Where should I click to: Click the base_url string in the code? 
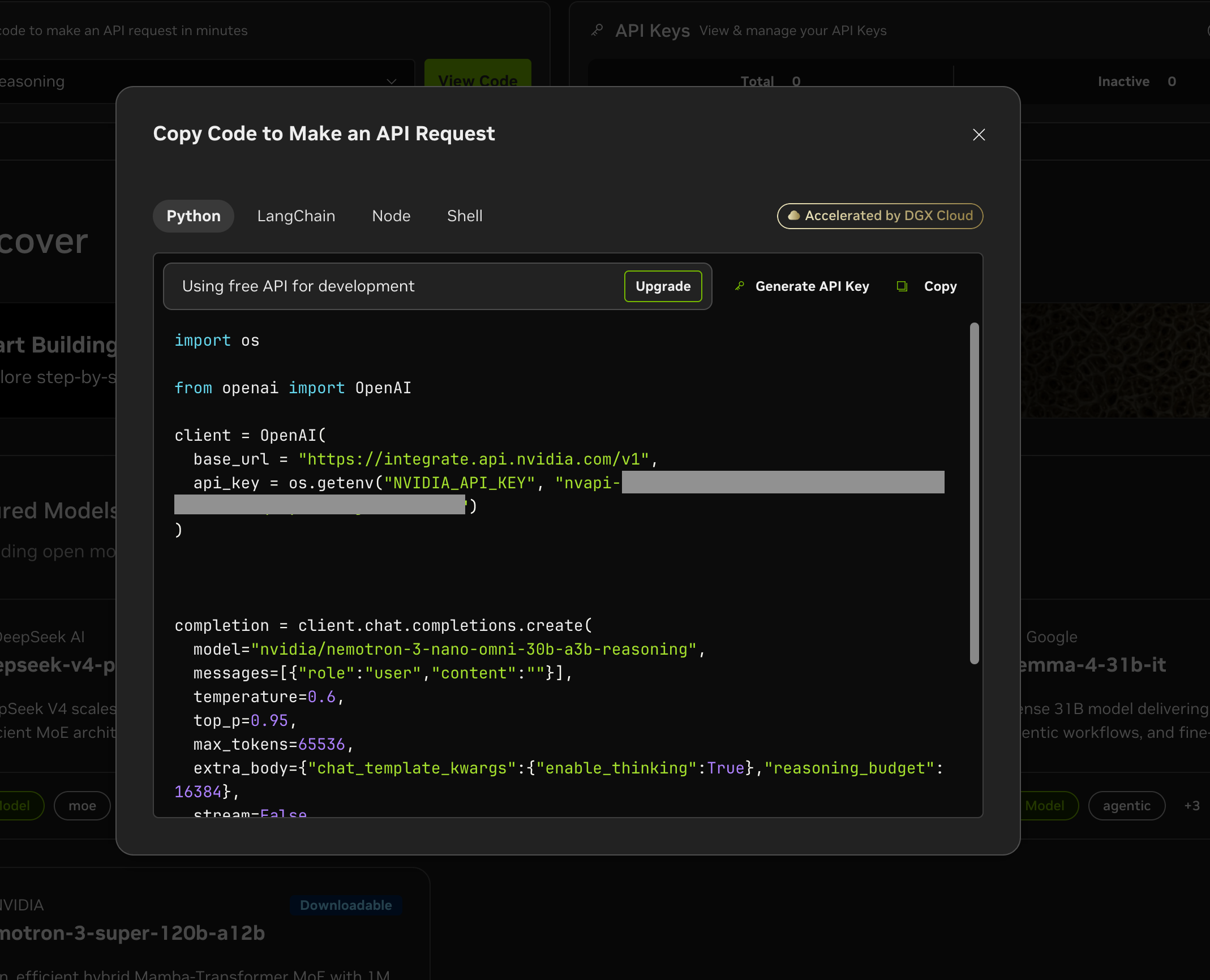coord(474,459)
